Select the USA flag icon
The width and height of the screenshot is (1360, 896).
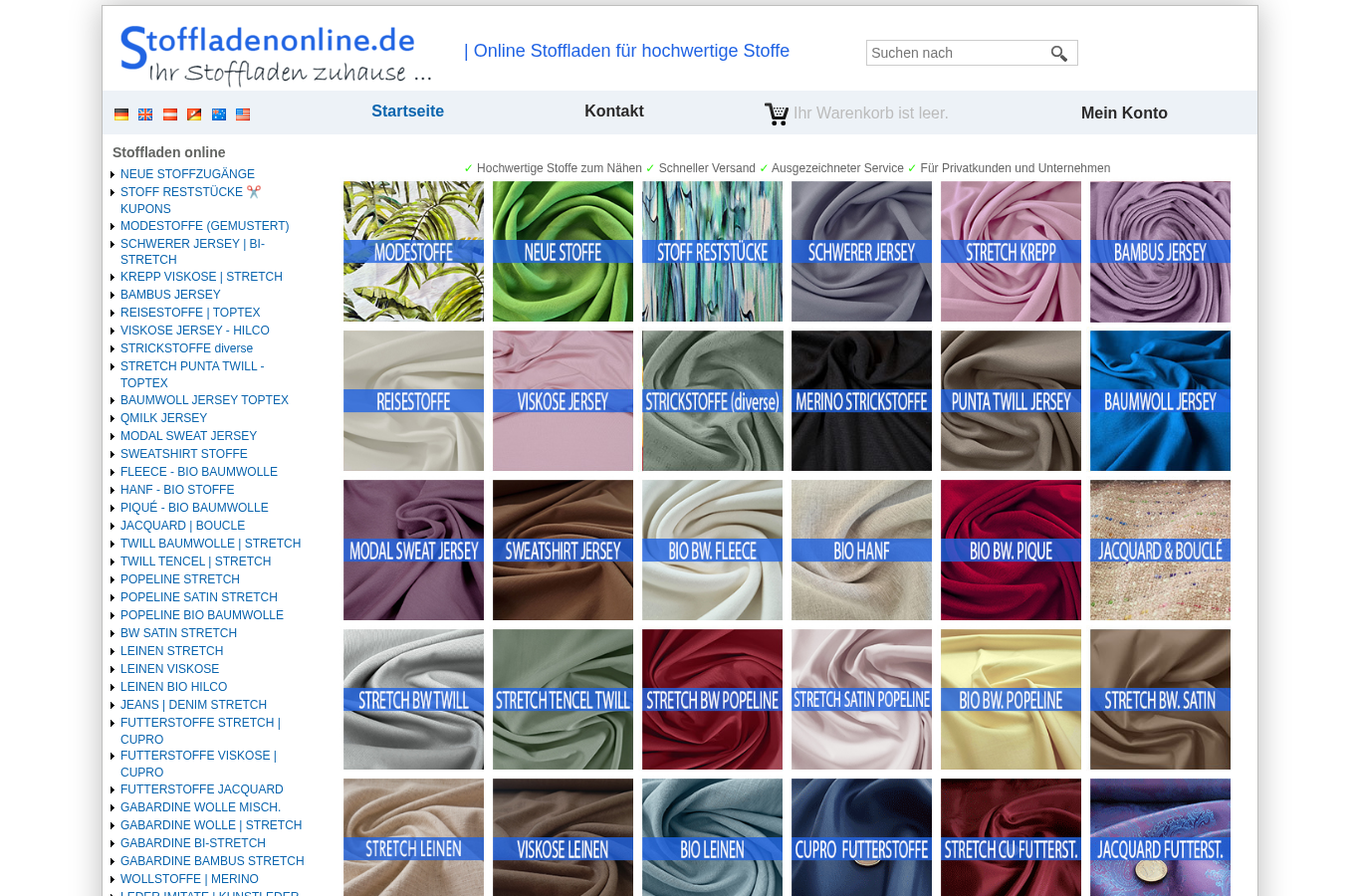[243, 114]
